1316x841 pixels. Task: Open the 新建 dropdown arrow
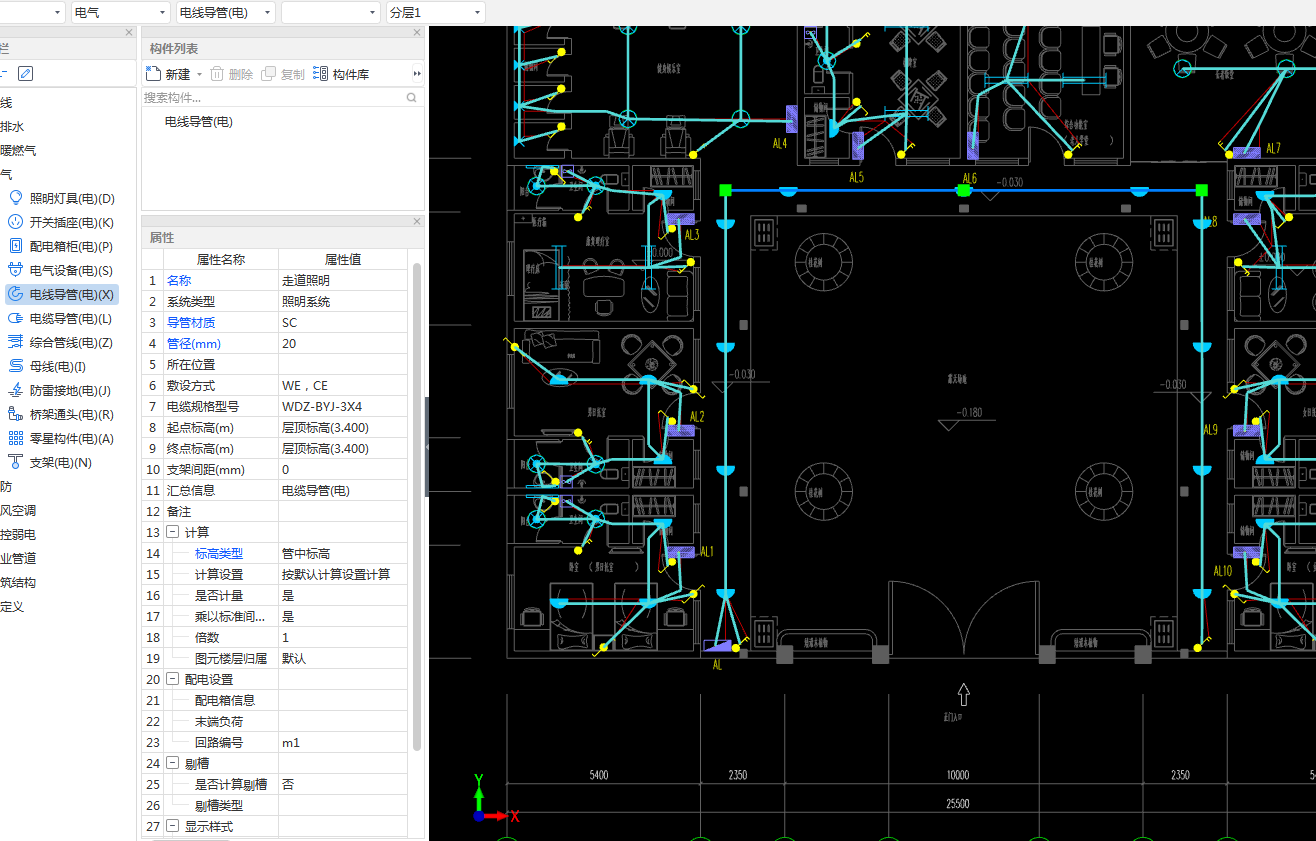(x=199, y=75)
